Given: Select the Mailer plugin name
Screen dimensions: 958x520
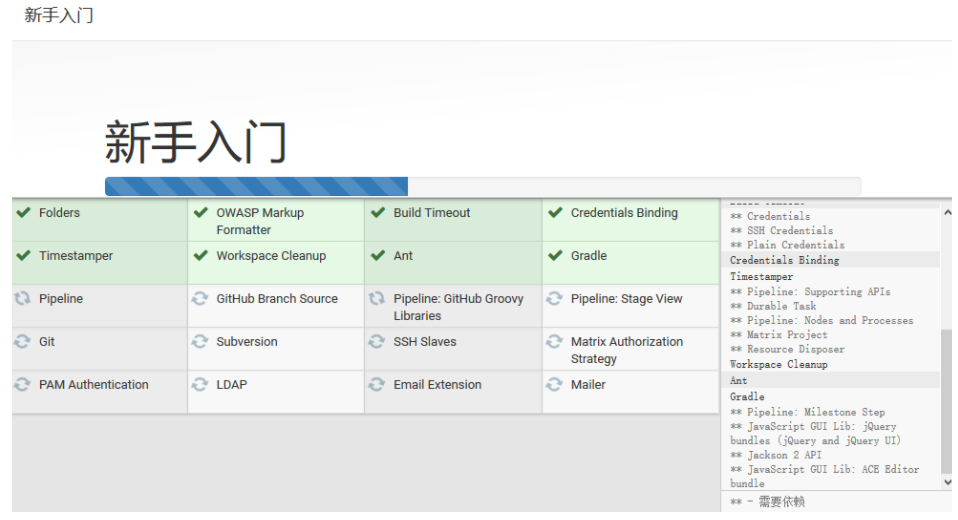Looking at the screenshot, I should [588, 384].
